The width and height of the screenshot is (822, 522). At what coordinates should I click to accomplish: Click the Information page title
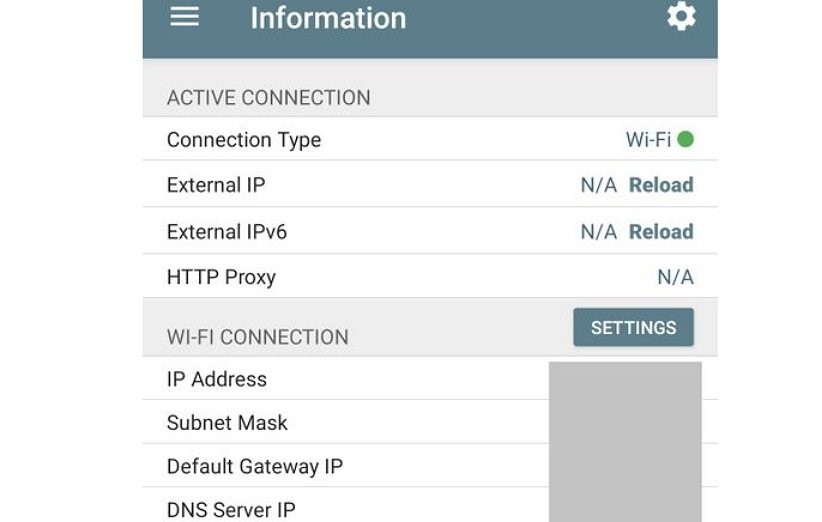(x=328, y=18)
